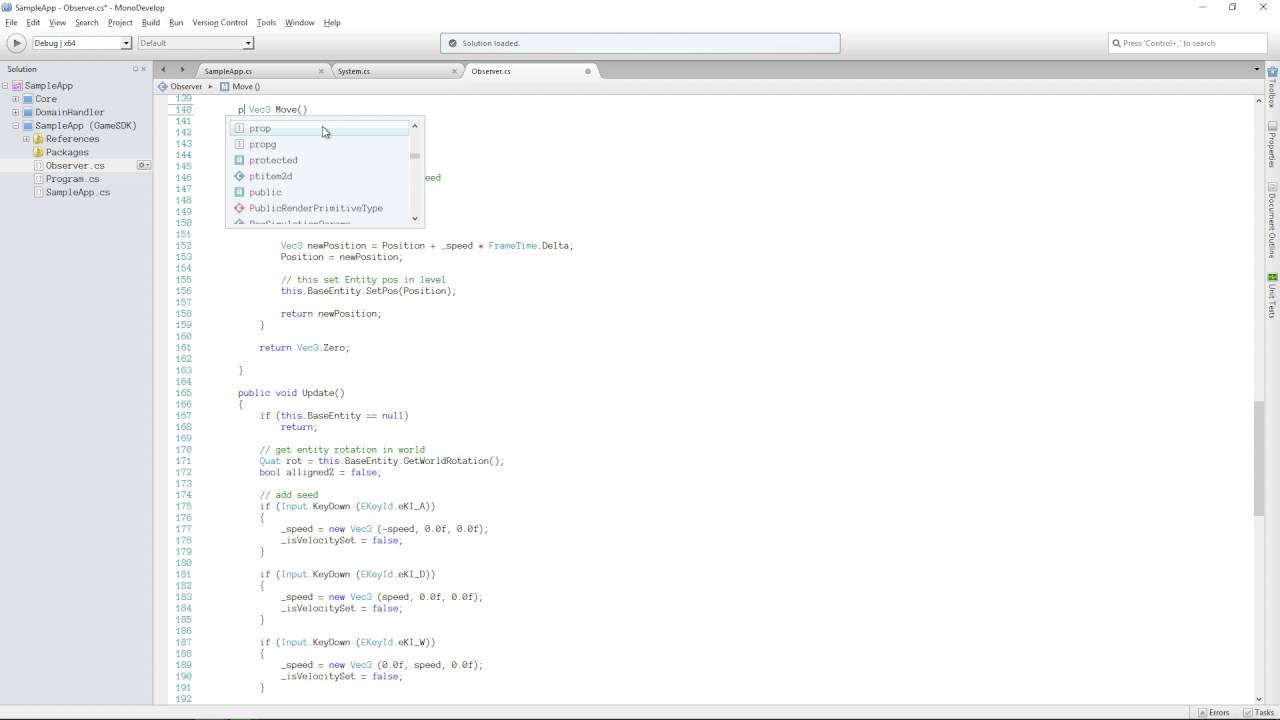Open Program.cs in the Solution tree

pos(72,179)
